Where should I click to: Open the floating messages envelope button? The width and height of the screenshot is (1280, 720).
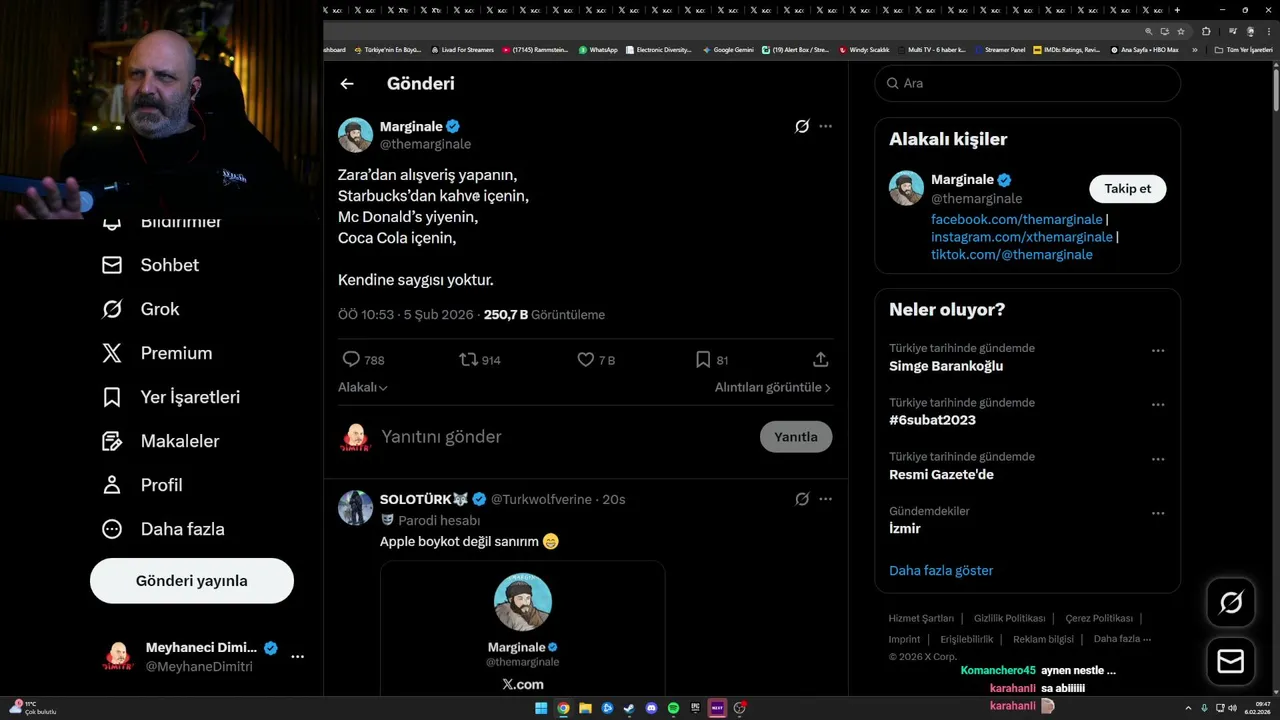click(x=1231, y=662)
